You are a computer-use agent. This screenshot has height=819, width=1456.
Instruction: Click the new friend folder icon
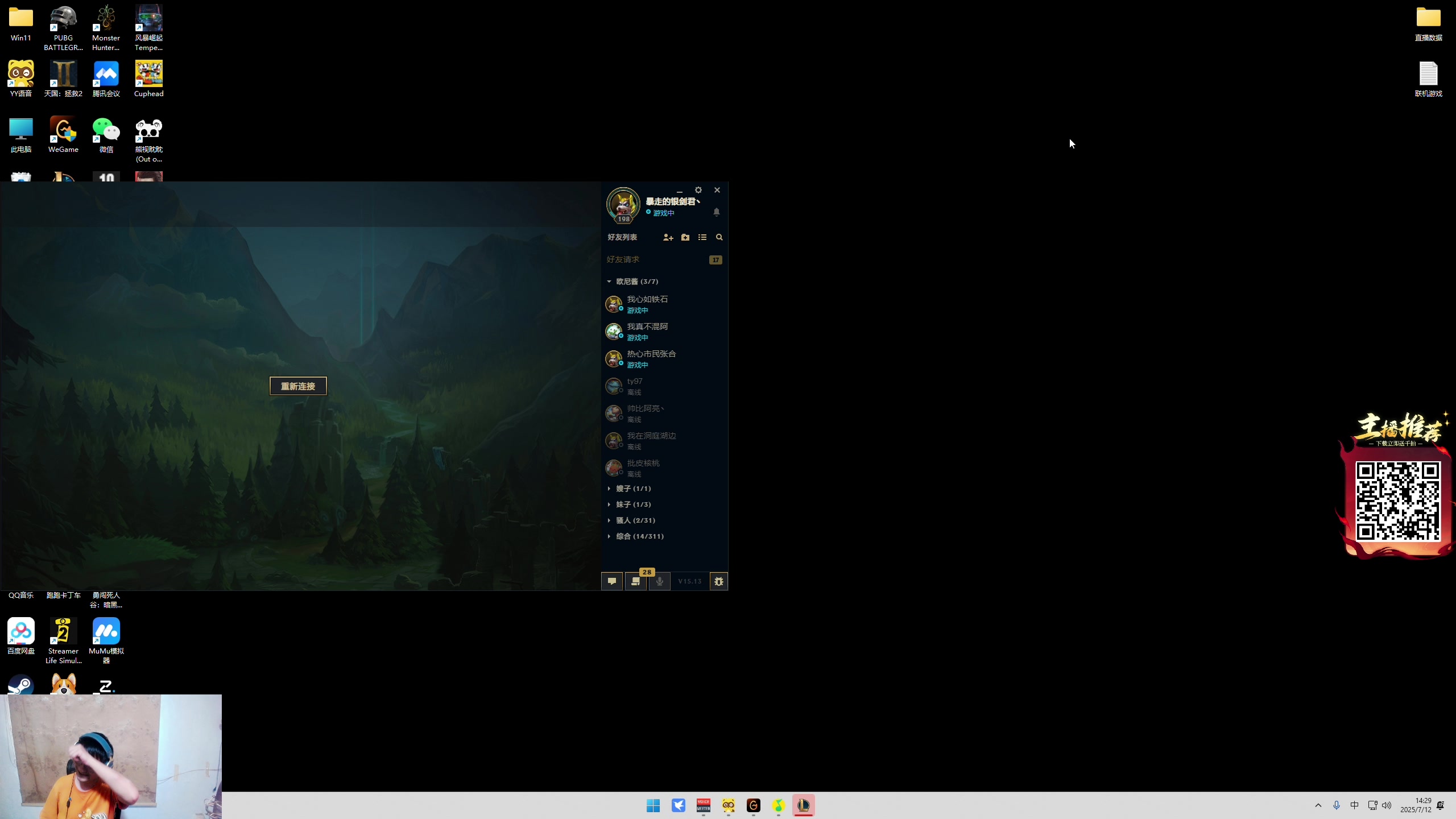(685, 237)
